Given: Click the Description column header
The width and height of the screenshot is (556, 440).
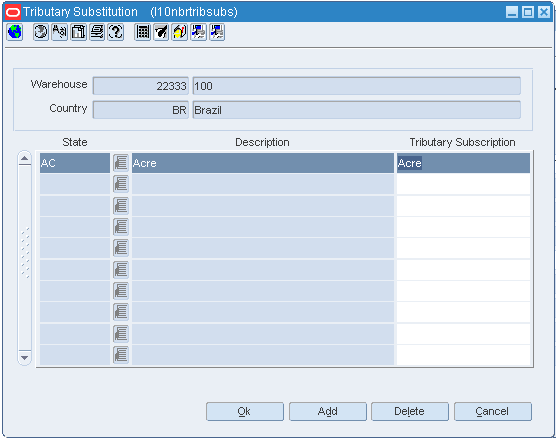Looking at the screenshot, I should [262, 142].
